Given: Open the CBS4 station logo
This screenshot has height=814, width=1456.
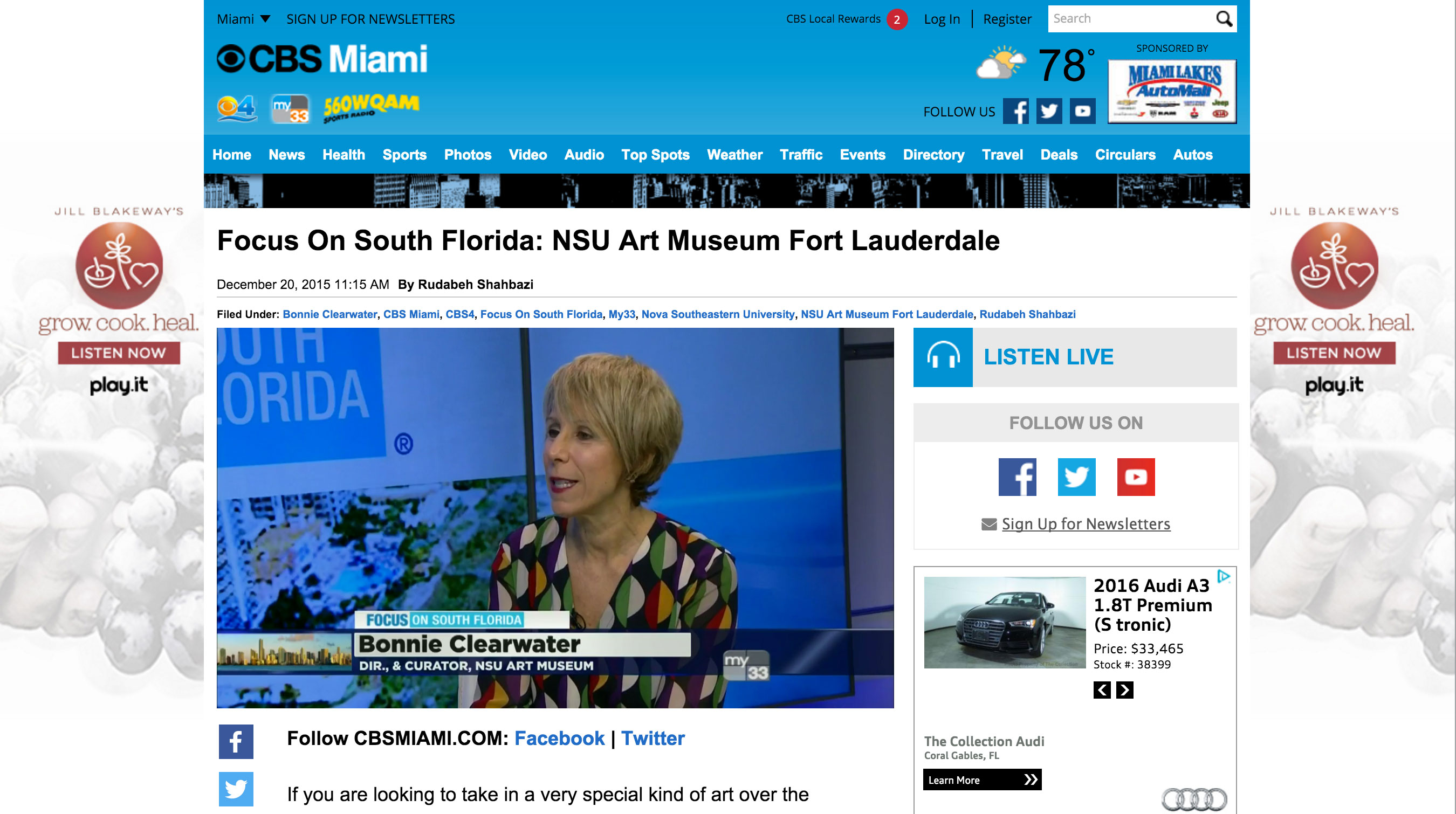Looking at the screenshot, I should pyautogui.click(x=237, y=108).
